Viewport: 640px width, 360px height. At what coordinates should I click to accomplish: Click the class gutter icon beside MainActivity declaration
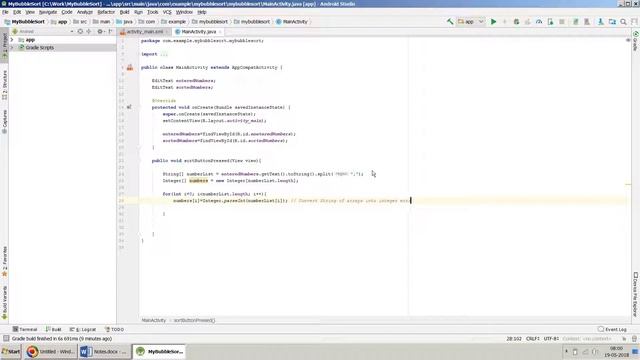click(130, 67)
